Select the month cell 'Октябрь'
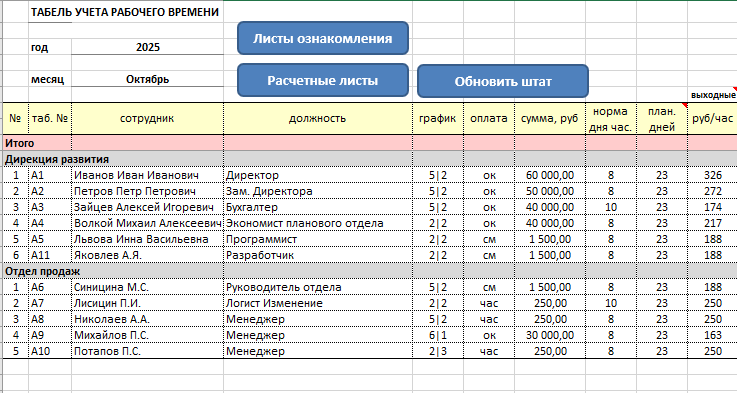Viewport: 737px width, 393px height. click(148, 79)
